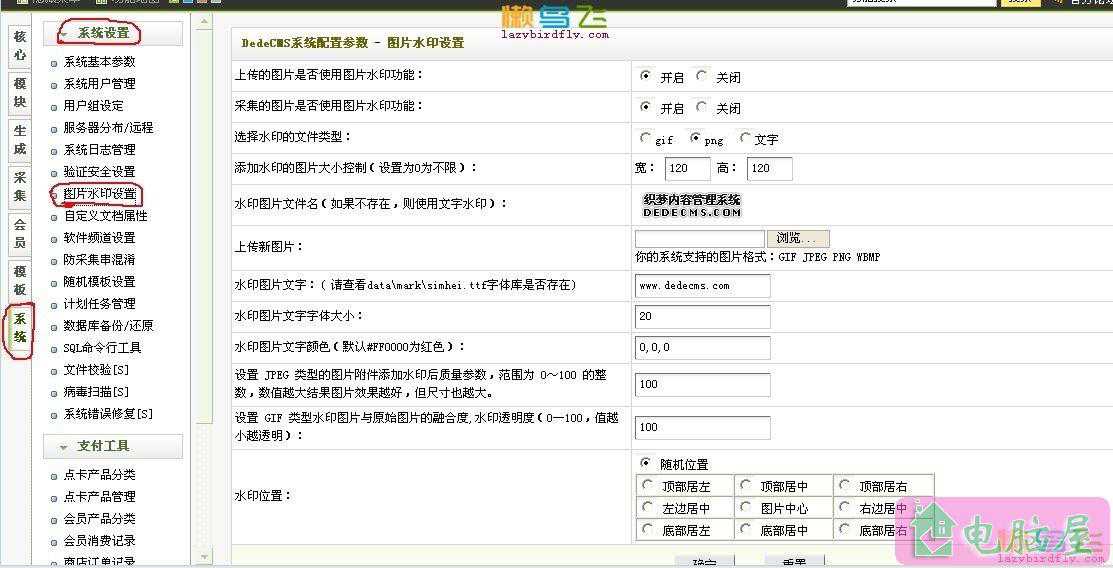Click watermark text field www.dedecms.com

click(703, 285)
